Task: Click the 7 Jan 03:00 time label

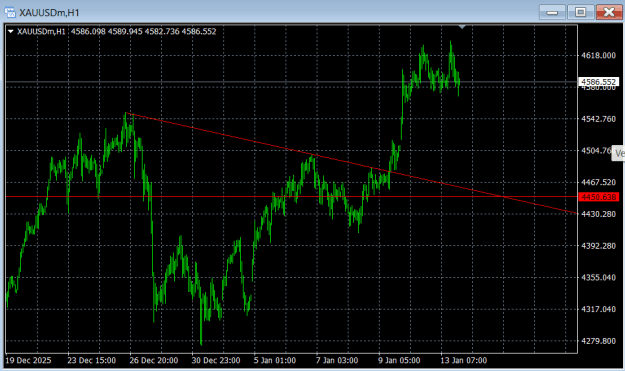Action: 337,360
